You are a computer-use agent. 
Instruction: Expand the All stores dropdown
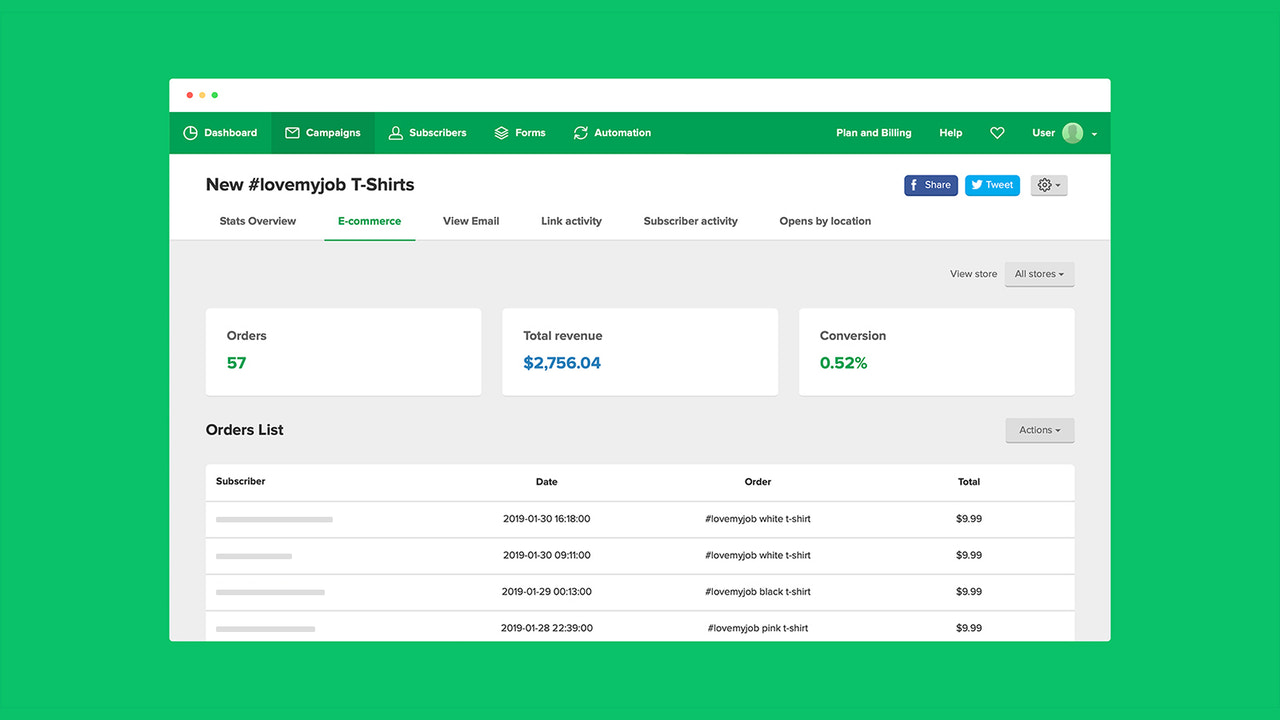[1039, 274]
